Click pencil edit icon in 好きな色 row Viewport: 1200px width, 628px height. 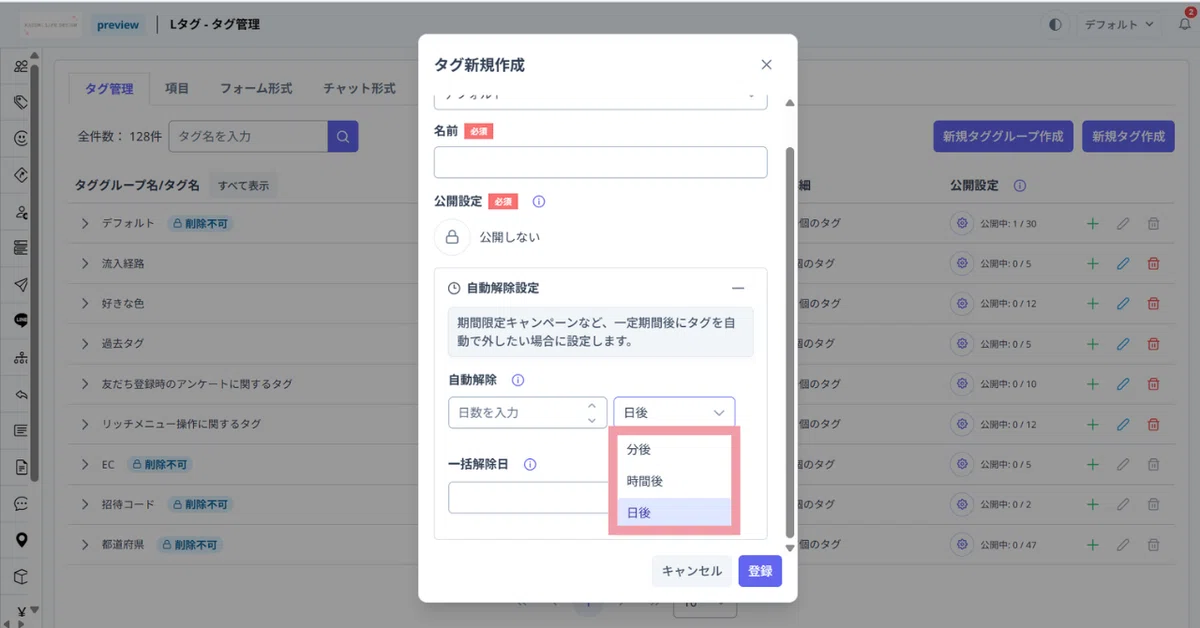(x=1123, y=303)
